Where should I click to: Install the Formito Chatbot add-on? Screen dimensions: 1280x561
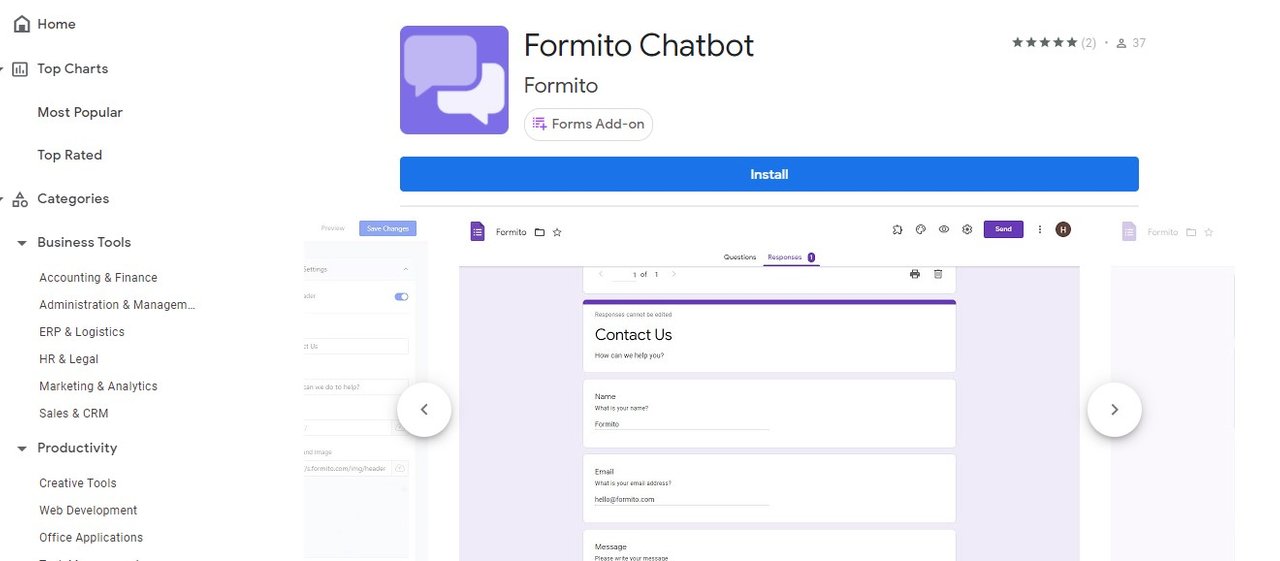tap(769, 174)
